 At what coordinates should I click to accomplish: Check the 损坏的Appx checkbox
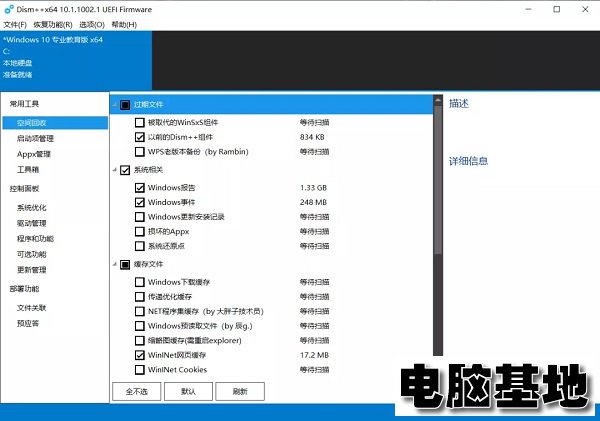tap(140, 232)
